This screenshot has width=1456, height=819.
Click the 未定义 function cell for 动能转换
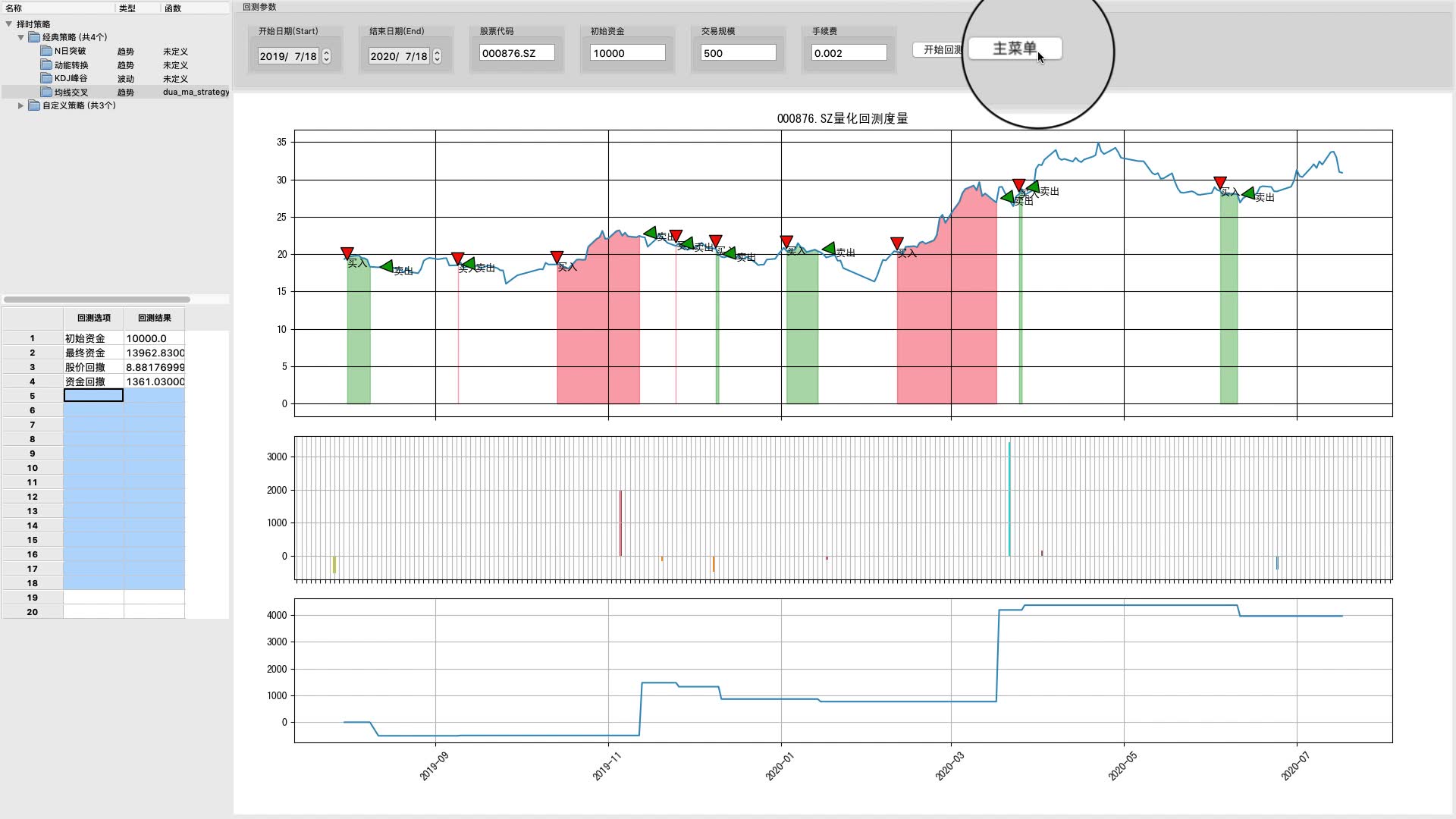point(175,65)
